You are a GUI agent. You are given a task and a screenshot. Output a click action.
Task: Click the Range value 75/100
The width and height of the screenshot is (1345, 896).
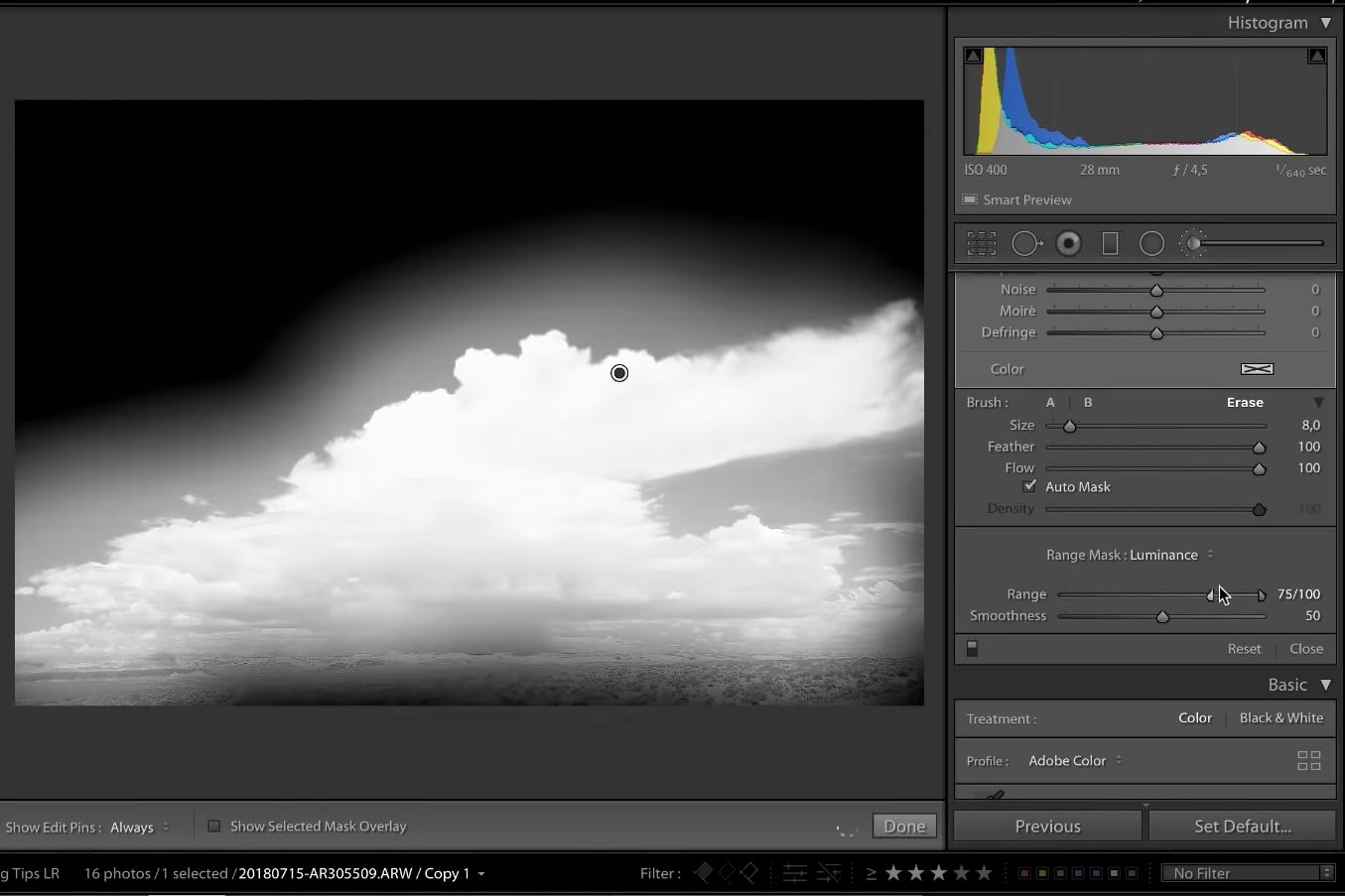coord(1298,593)
